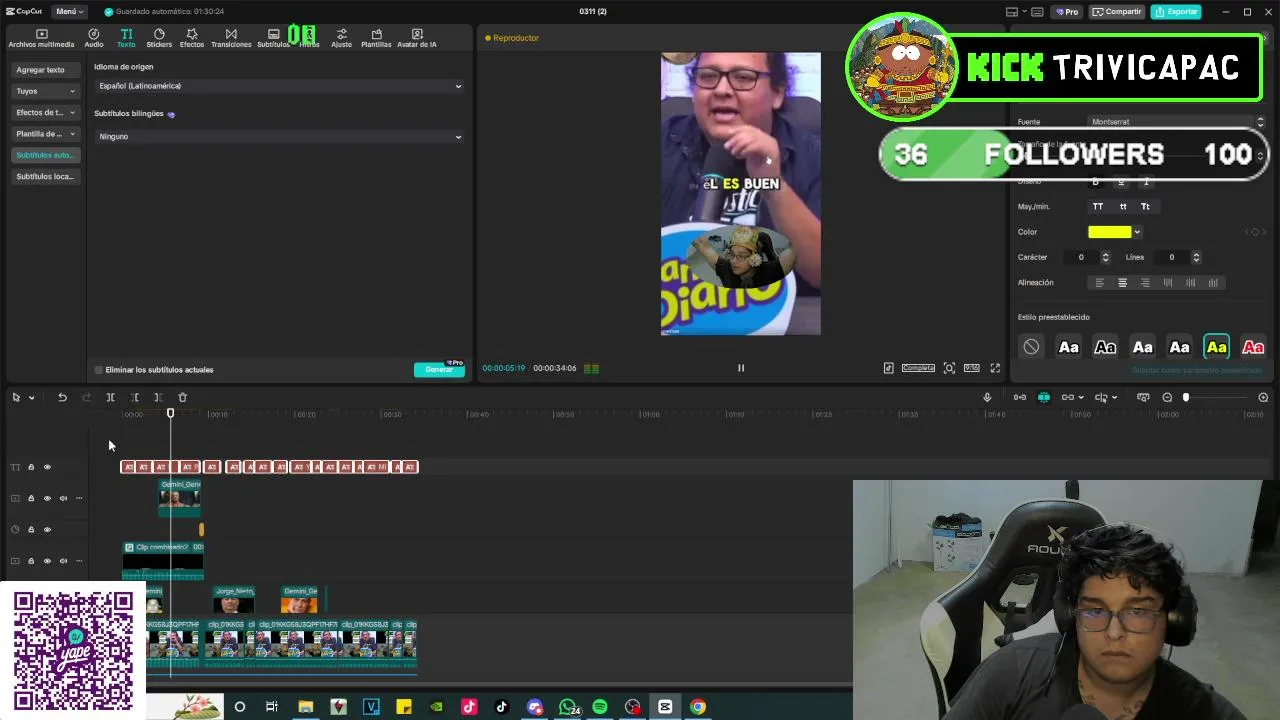The image size is (1280, 720).
Task: Open the Plantillas tab
Action: coord(376,39)
